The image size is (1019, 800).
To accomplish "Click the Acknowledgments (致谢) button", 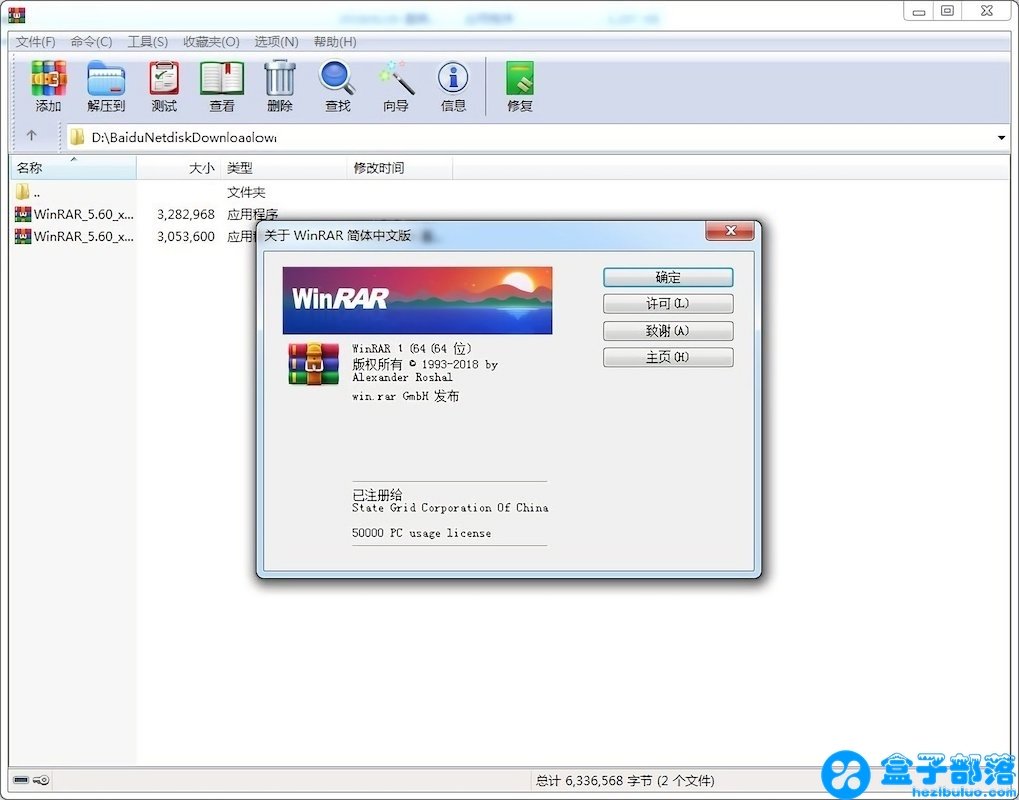I will point(667,331).
